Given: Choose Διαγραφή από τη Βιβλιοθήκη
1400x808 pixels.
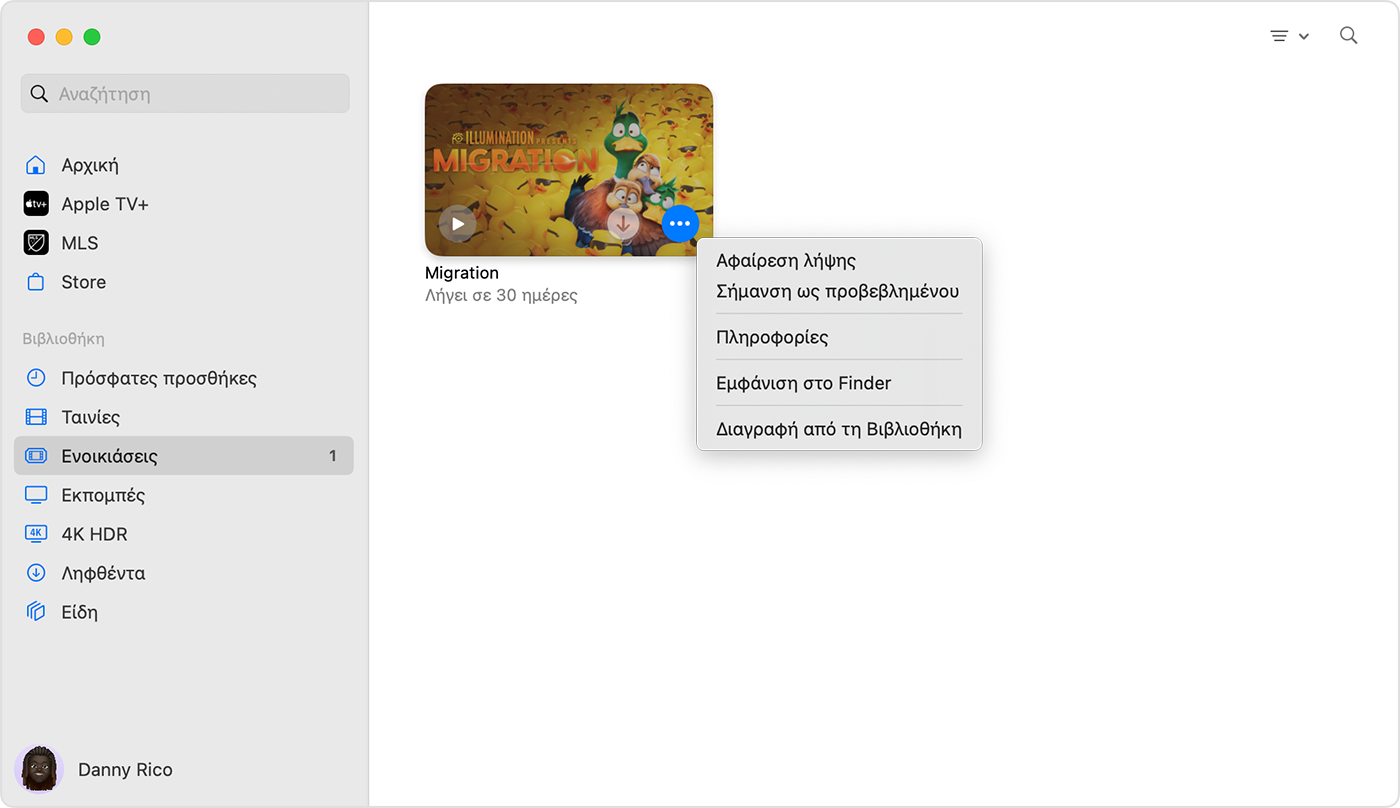Looking at the screenshot, I should point(838,429).
